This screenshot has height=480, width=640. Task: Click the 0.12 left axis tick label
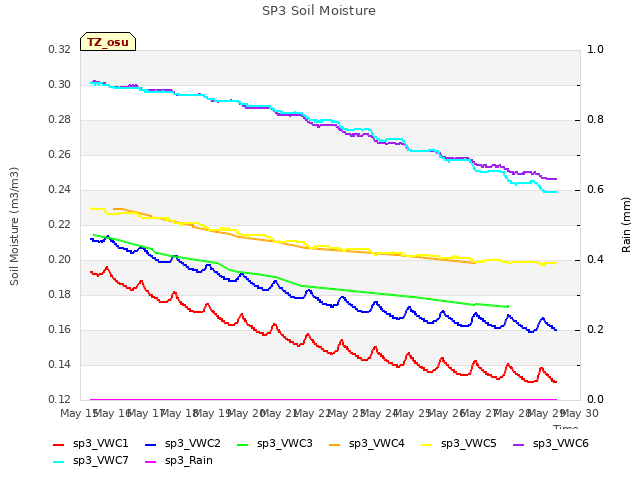point(59,399)
